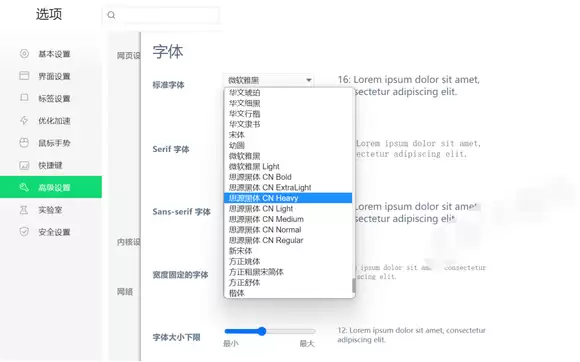This screenshot has width=580, height=362.
Task: Click the 安全设置 shield icon
Action: (x=24, y=232)
